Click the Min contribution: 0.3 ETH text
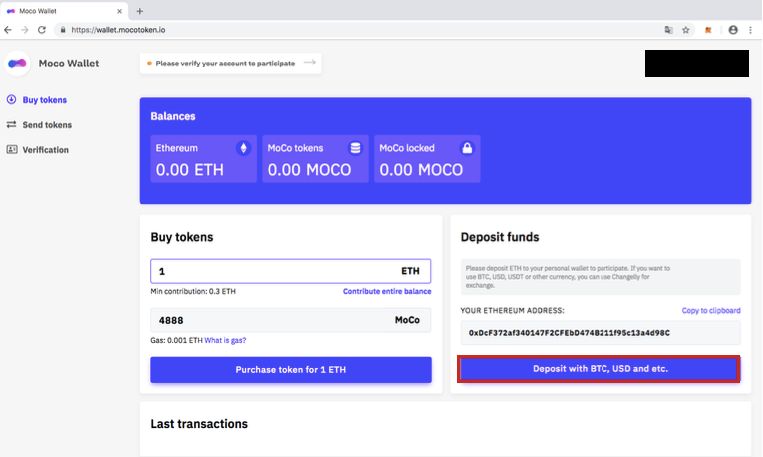The height and width of the screenshot is (457, 763). tap(193, 292)
